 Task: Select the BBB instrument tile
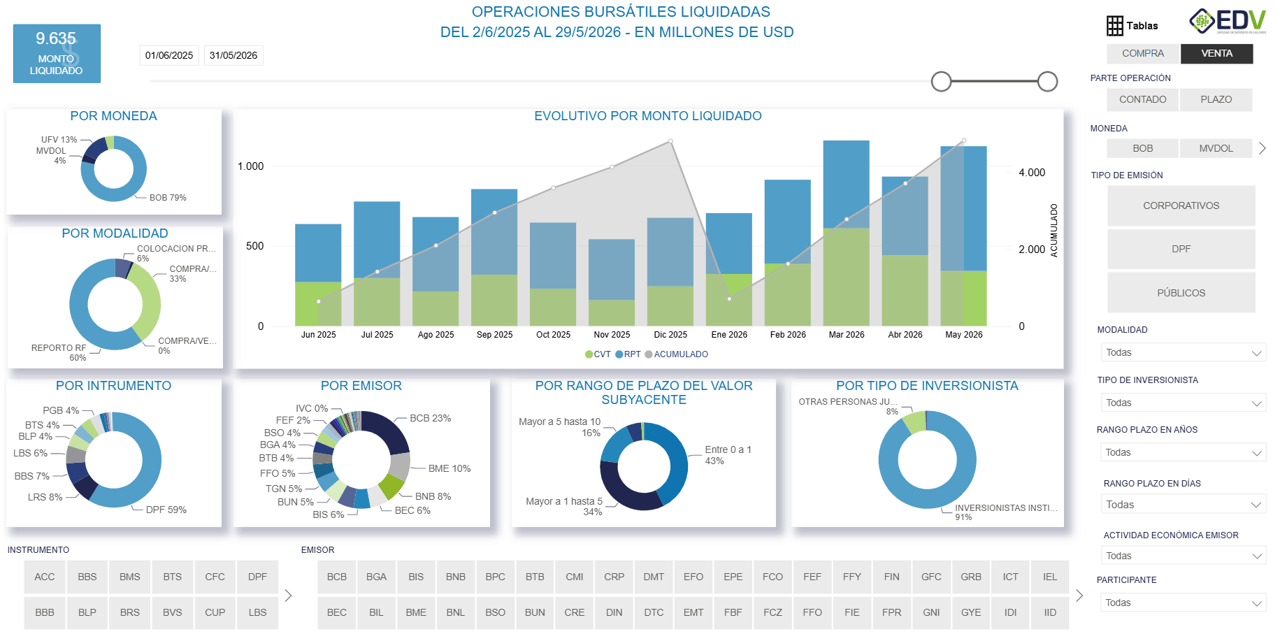(45, 612)
